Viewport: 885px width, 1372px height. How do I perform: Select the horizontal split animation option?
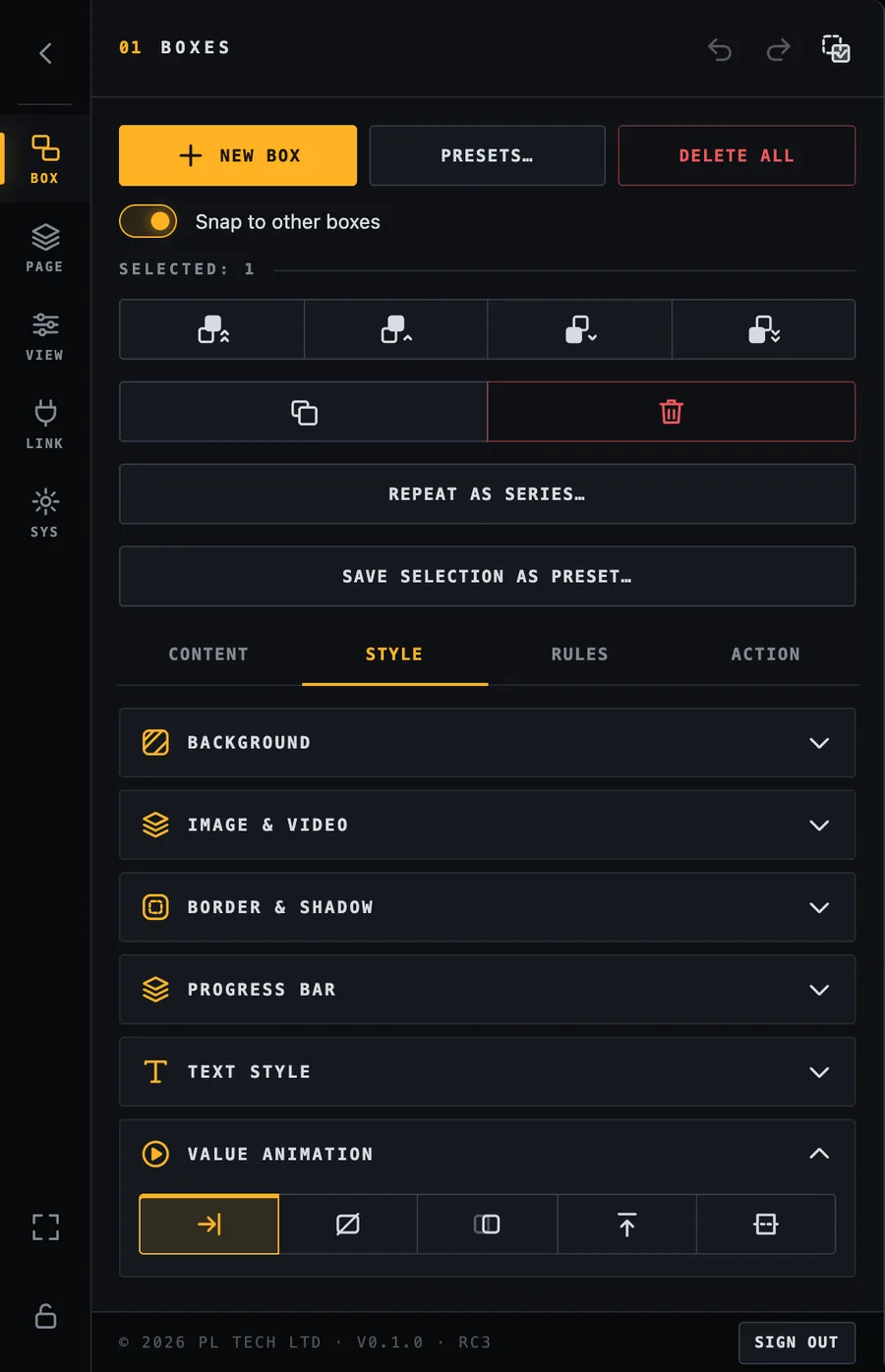tap(766, 1225)
